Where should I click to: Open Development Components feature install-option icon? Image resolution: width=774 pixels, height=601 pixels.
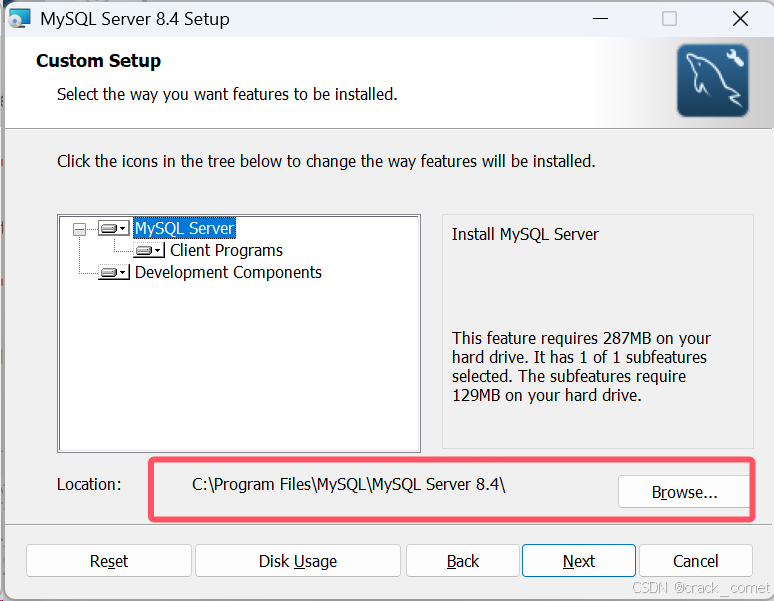tap(114, 272)
